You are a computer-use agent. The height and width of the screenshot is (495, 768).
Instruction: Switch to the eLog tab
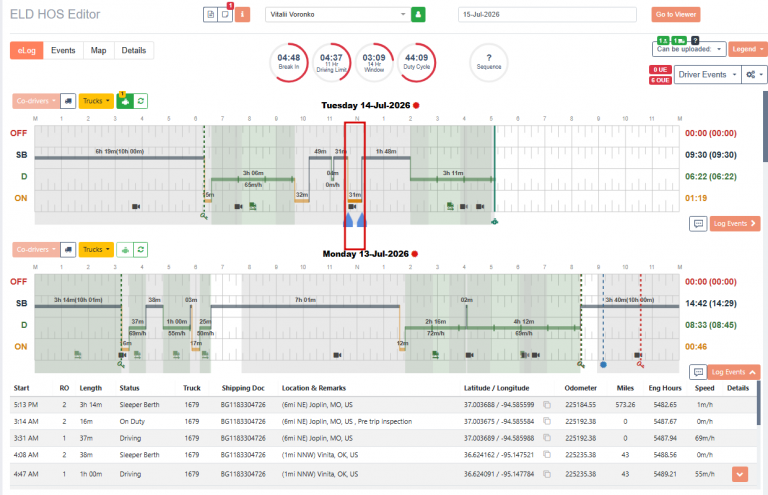click(26, 50)
